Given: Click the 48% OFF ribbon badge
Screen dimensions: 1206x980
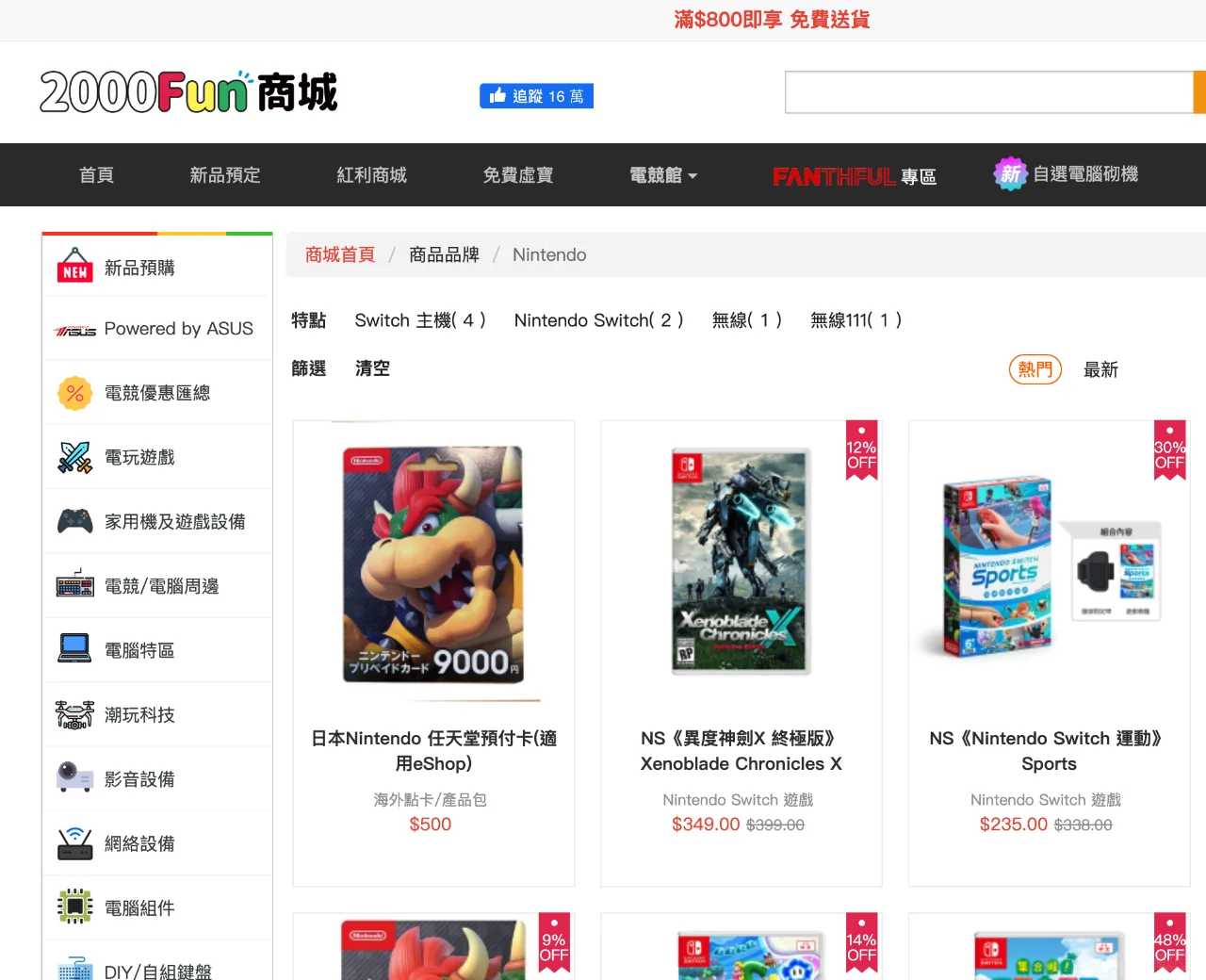Looking at the screenshot, I should pyautogui.click(x=1169, y=942).
